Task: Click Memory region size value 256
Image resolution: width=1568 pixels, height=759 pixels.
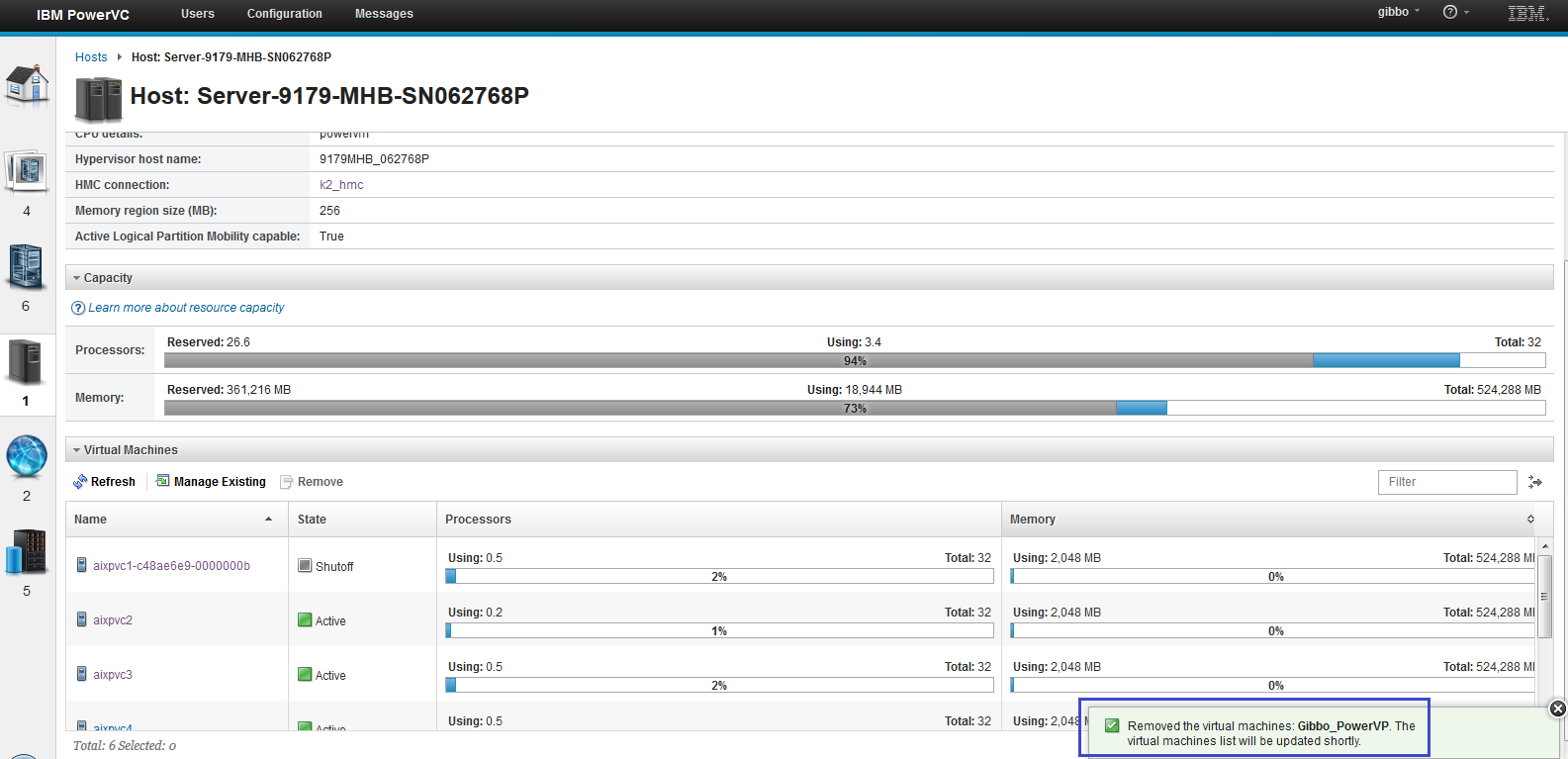Action: [329, 211]
